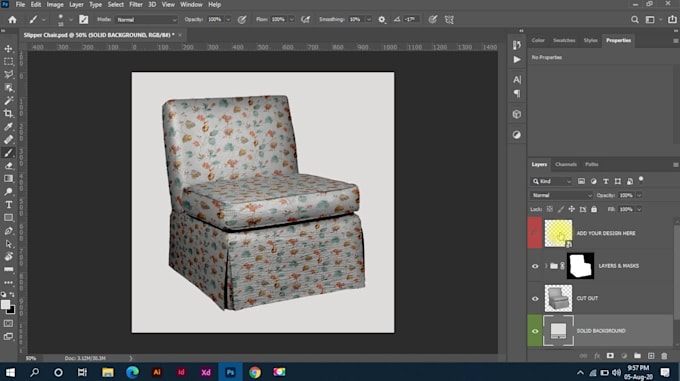Open the layer Kind filter dropdown
Screen dimensions: 680x381
552,182
